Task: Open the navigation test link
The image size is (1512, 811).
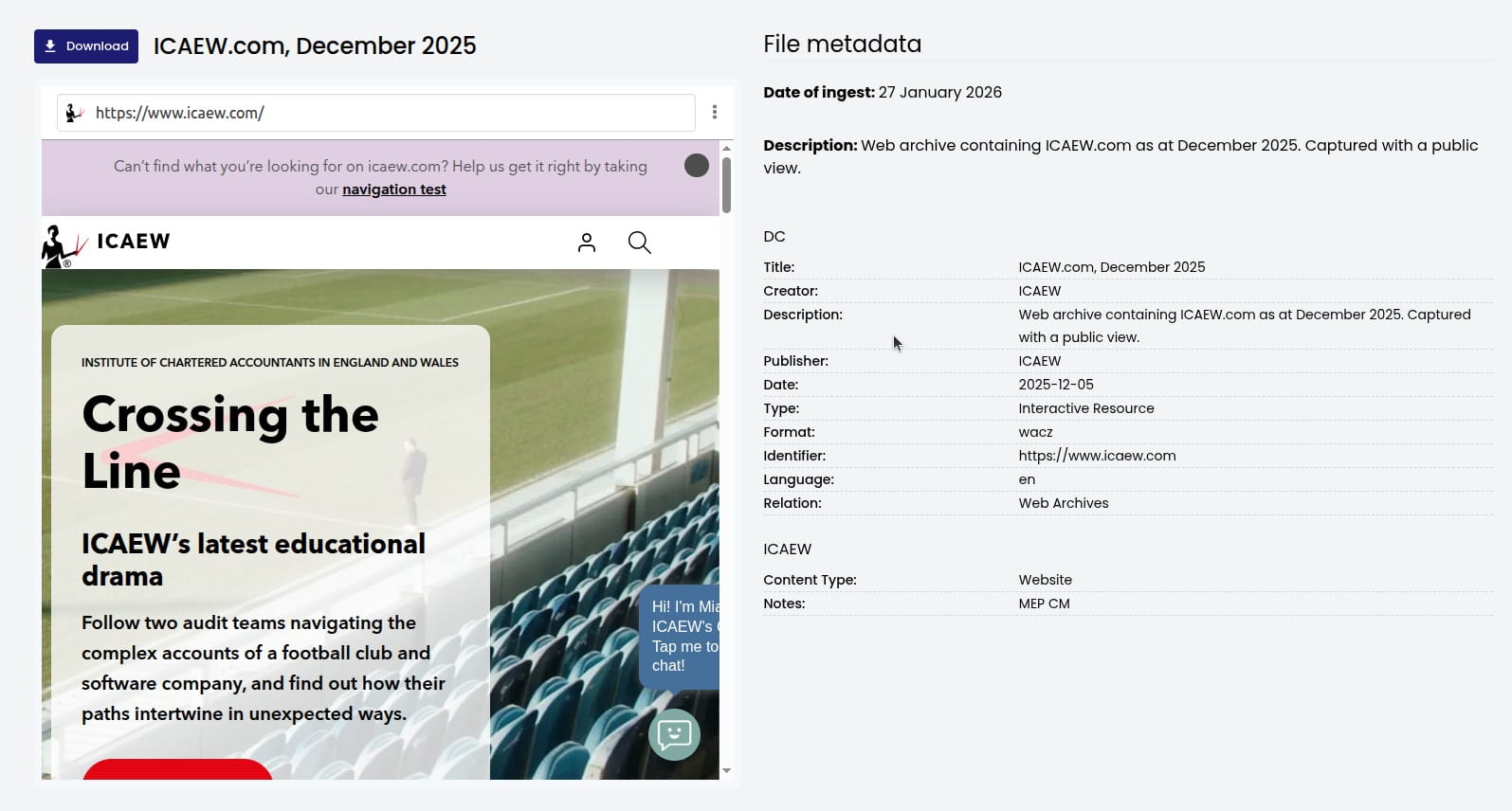Action: [x=393, y=189]
